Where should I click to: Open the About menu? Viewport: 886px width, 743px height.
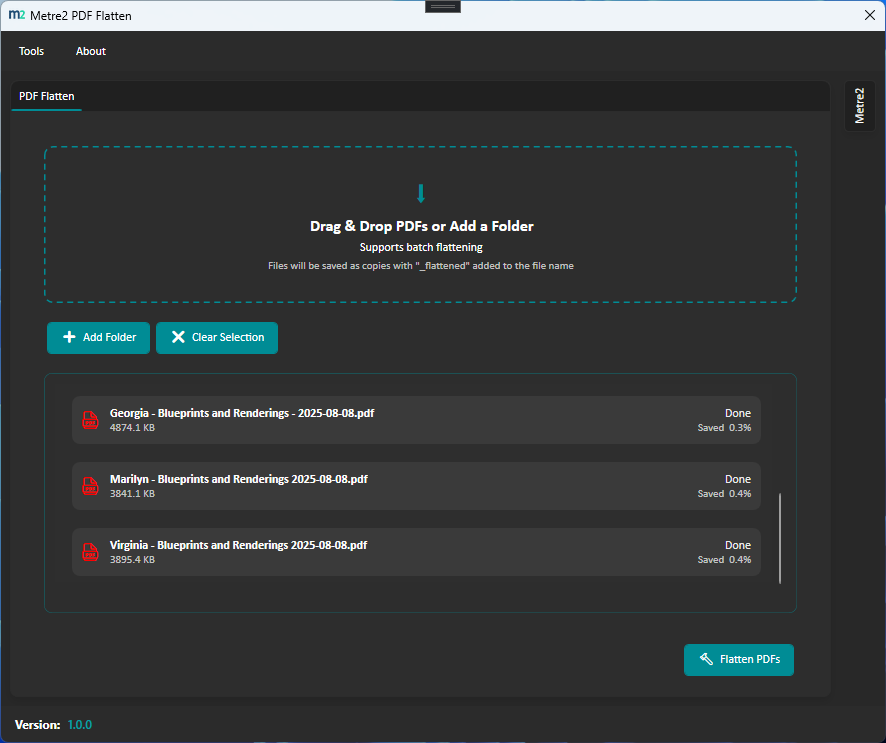(90, 51)
